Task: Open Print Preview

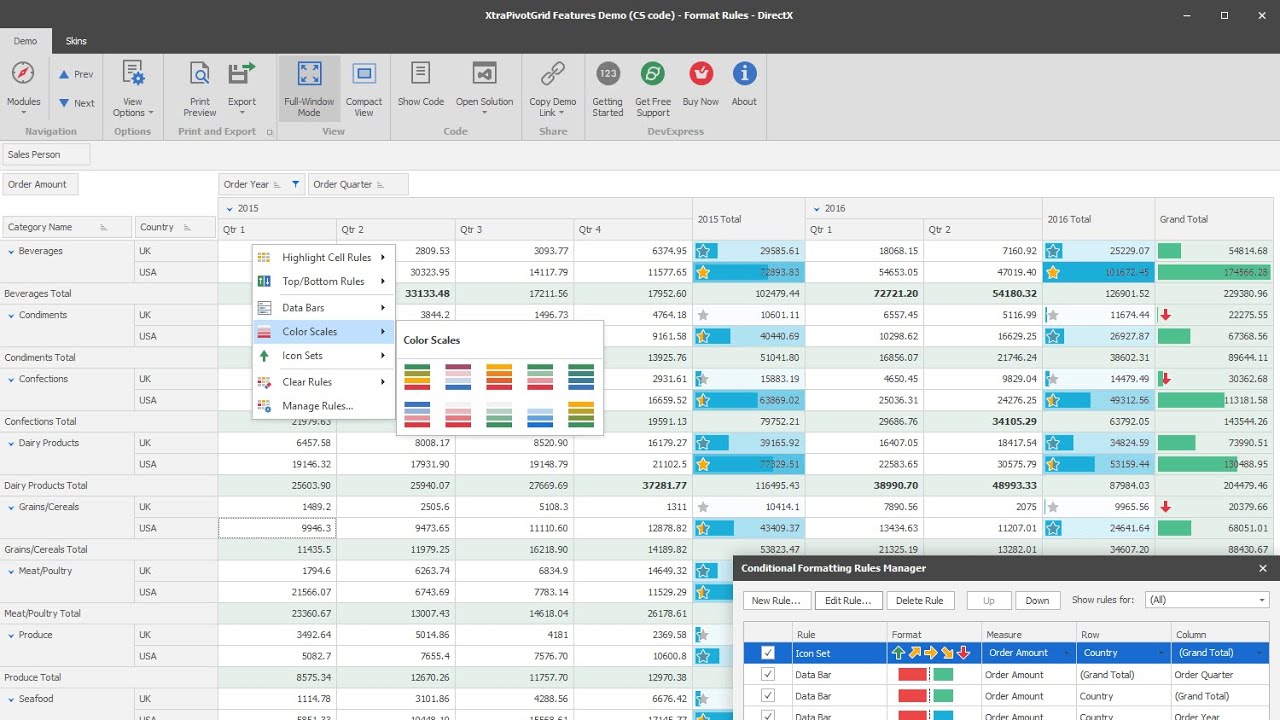Action: pos(200,88)
